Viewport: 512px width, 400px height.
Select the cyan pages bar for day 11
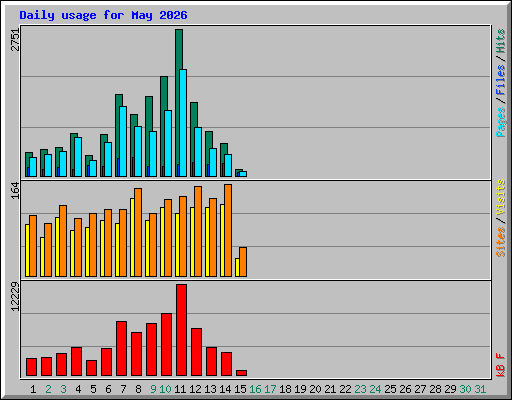183,123
